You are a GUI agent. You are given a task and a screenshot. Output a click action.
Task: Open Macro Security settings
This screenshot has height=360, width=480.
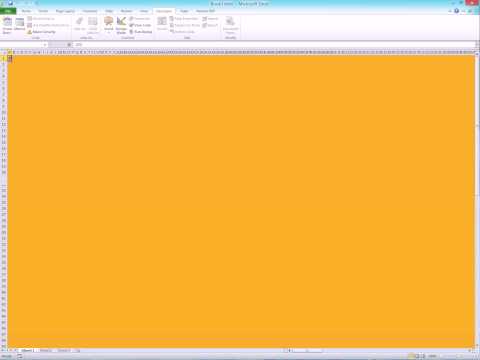pos(41,32)
